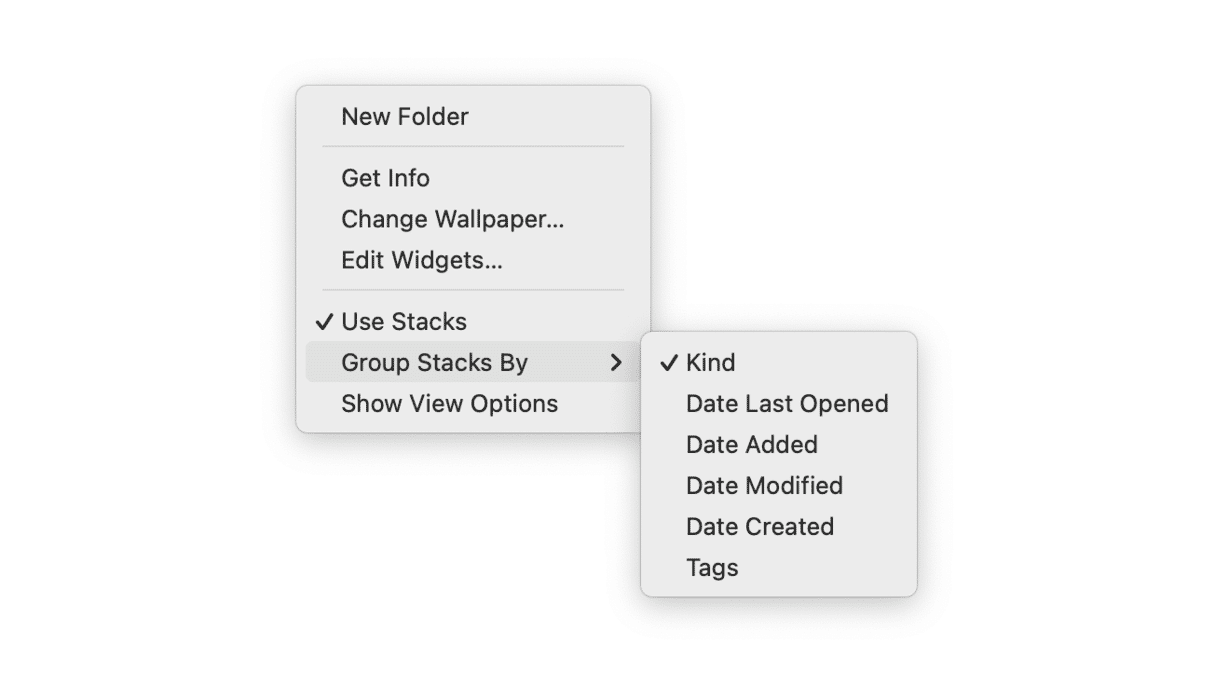
Task: Click the checkmark icon beside Use Stacks
Action: pos(323,322)
